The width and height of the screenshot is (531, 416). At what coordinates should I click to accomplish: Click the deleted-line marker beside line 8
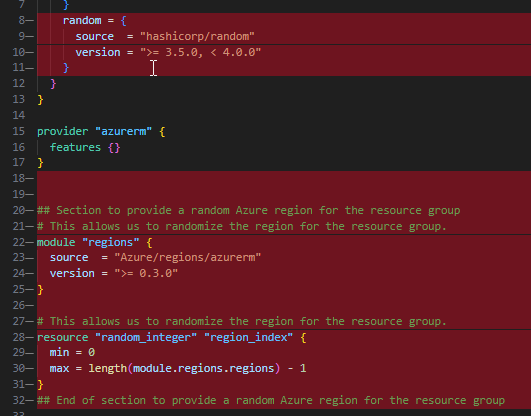tap(30, 21)
